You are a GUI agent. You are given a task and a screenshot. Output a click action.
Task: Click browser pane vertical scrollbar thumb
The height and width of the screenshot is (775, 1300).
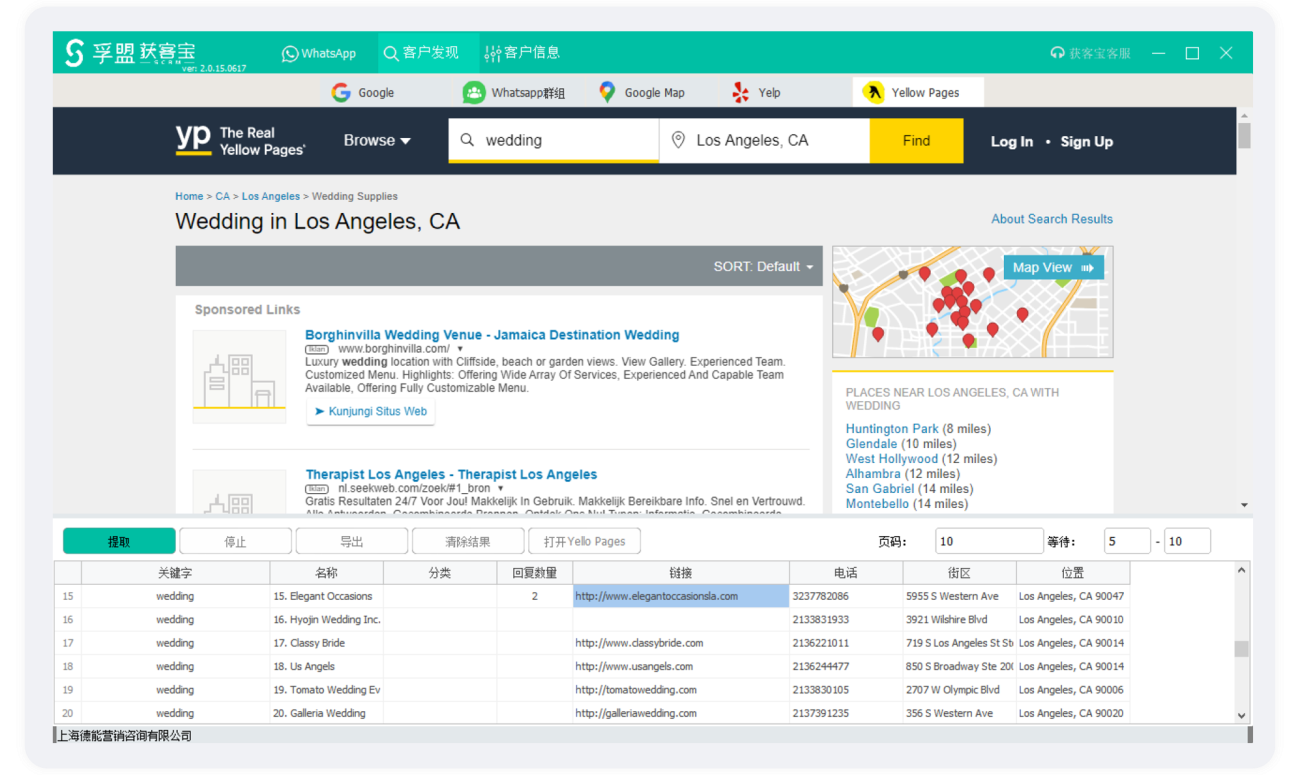[x=1244, y=135]
